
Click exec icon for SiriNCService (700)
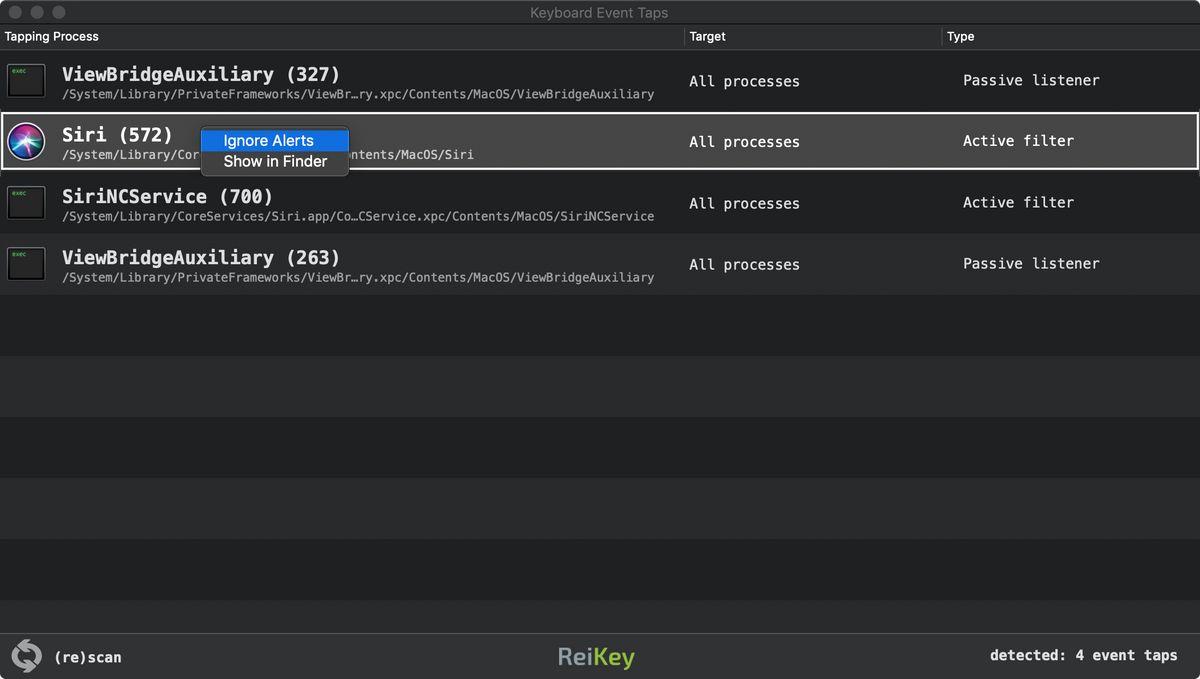coord(26,203)
